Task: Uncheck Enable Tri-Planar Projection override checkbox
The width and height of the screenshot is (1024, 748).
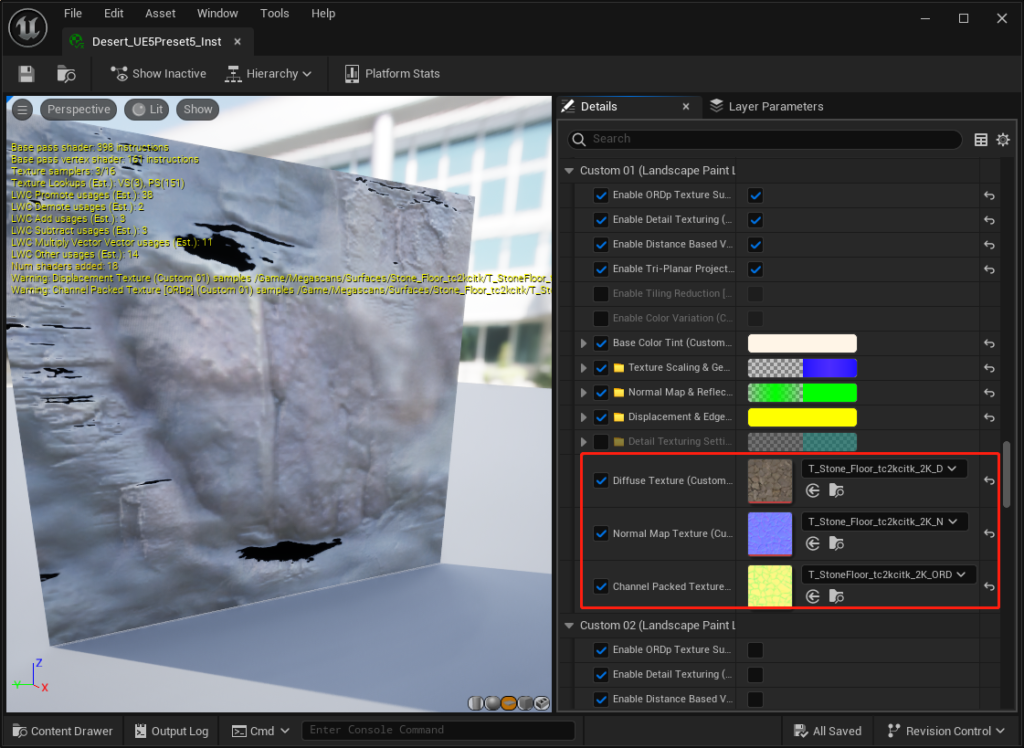Action: 601,269
